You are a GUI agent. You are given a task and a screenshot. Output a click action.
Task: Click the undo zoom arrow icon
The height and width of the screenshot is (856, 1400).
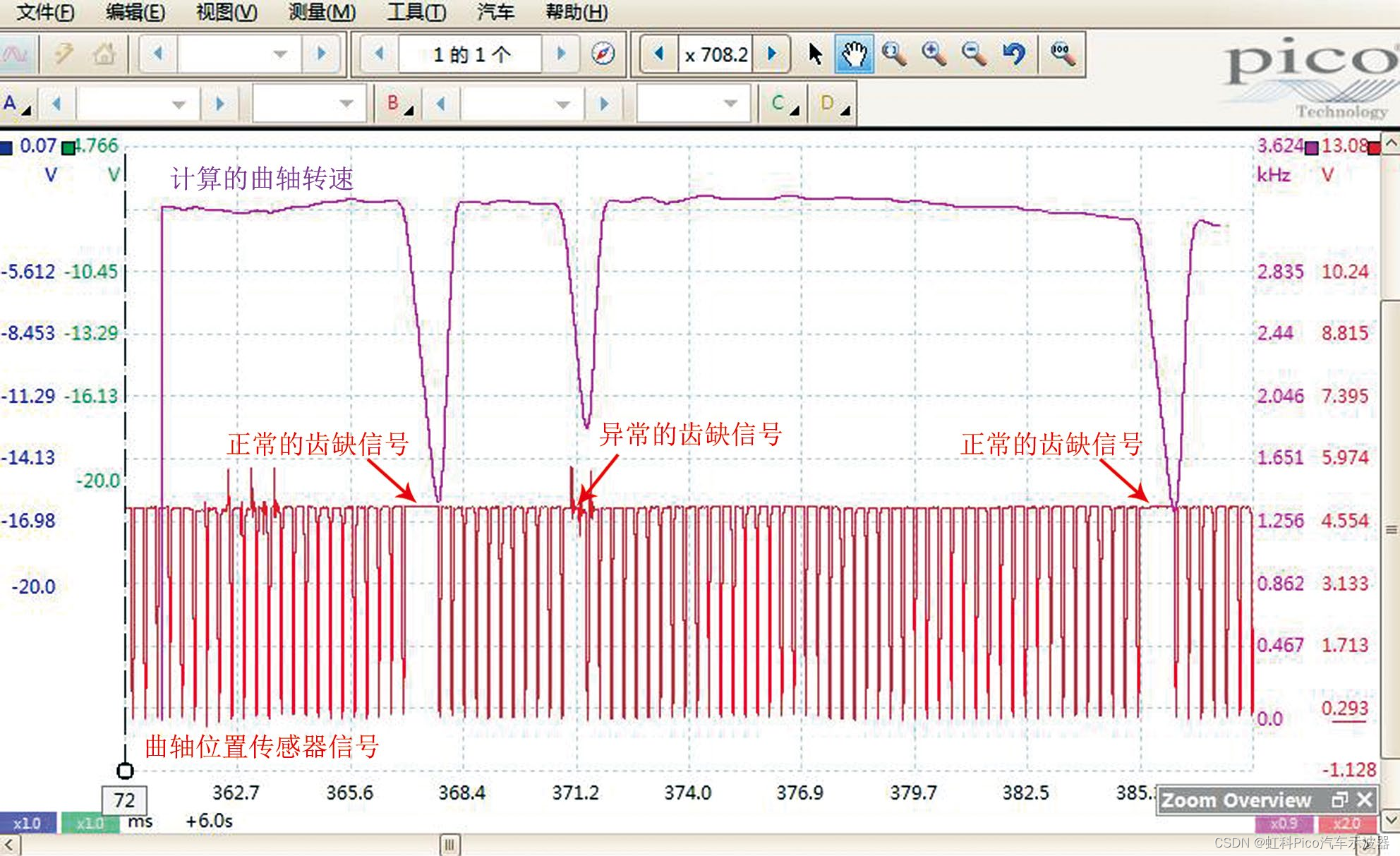1014,54
